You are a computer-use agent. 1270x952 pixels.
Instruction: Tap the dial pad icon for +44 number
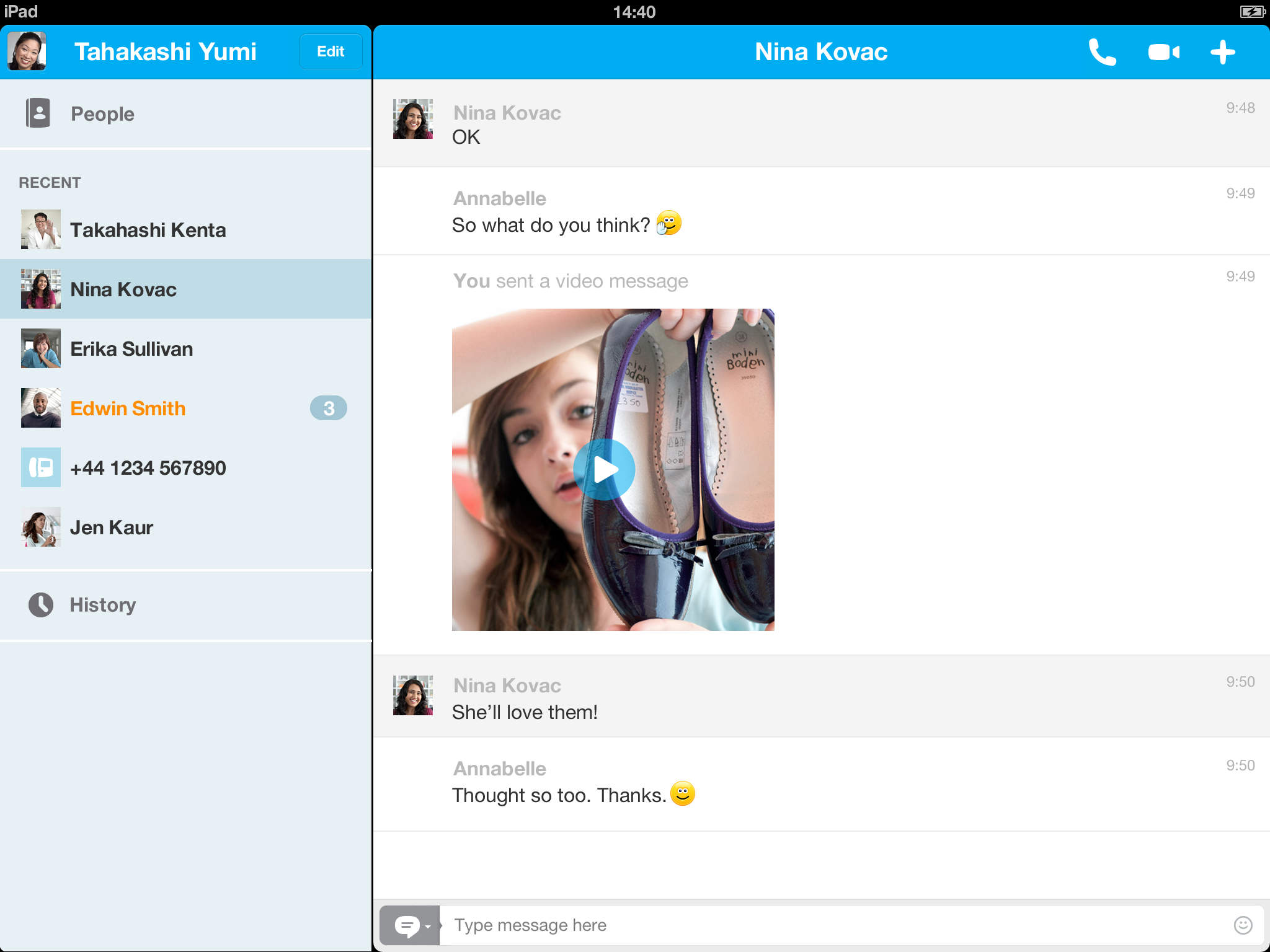coord(41,467)
